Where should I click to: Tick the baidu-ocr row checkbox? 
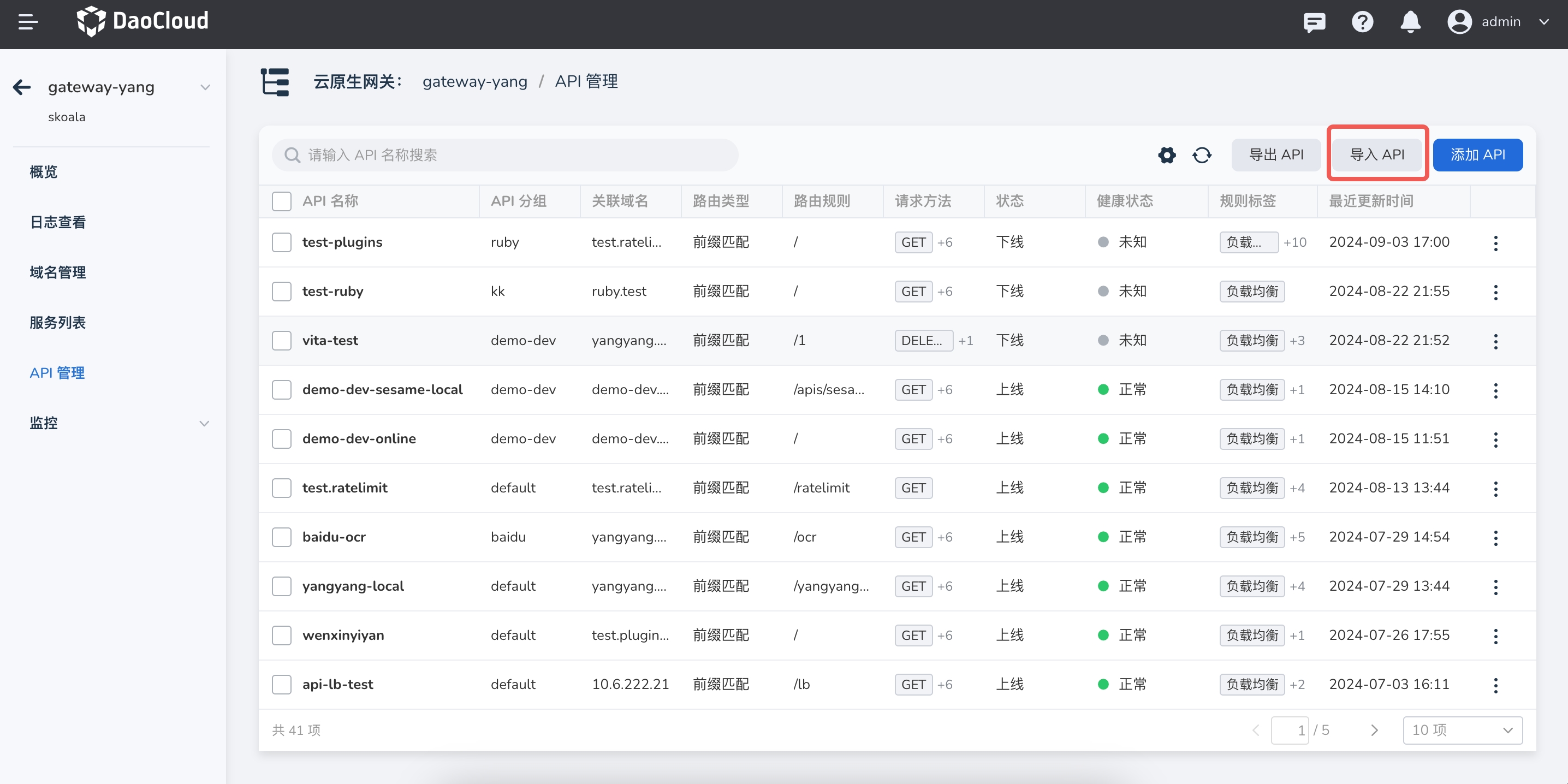(281, 537)
